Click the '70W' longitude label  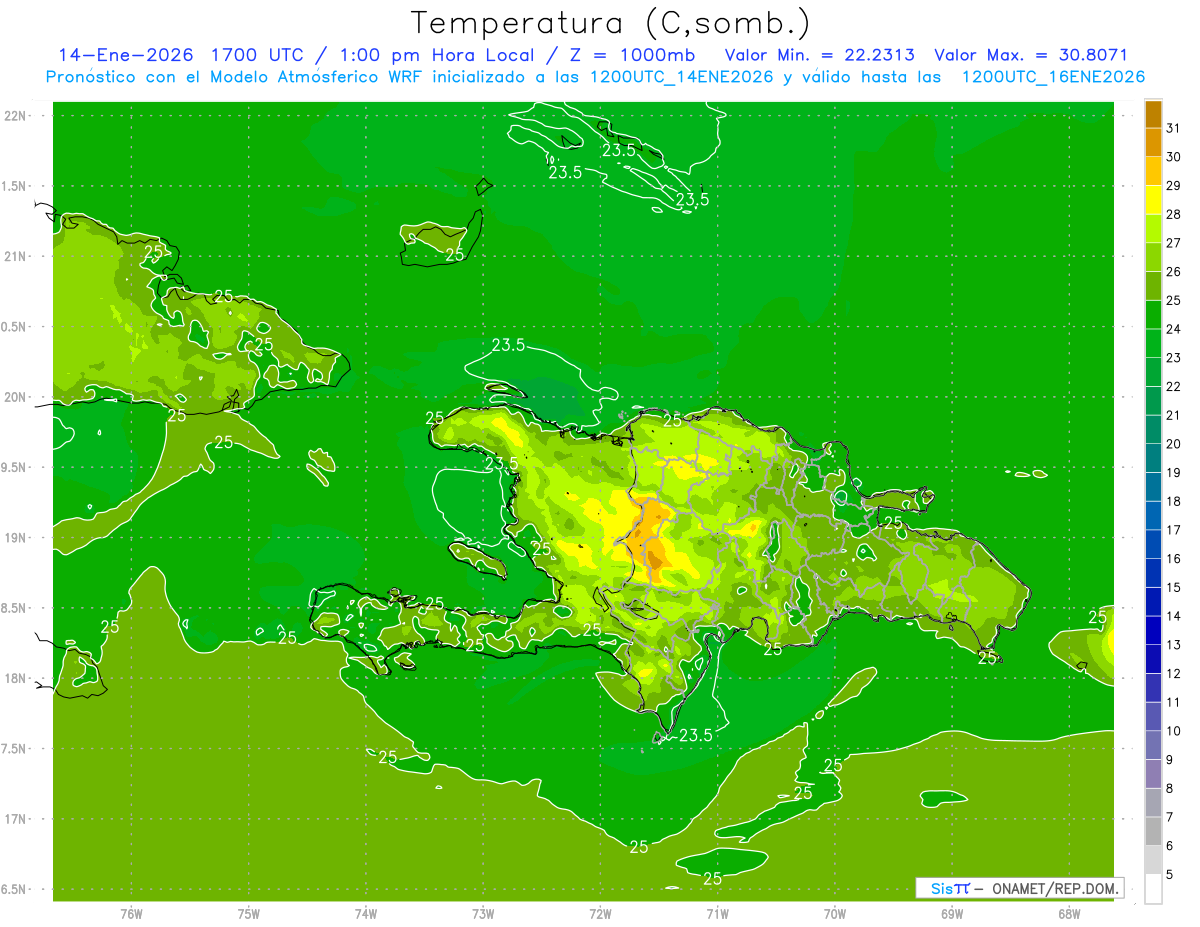point(835,914)
